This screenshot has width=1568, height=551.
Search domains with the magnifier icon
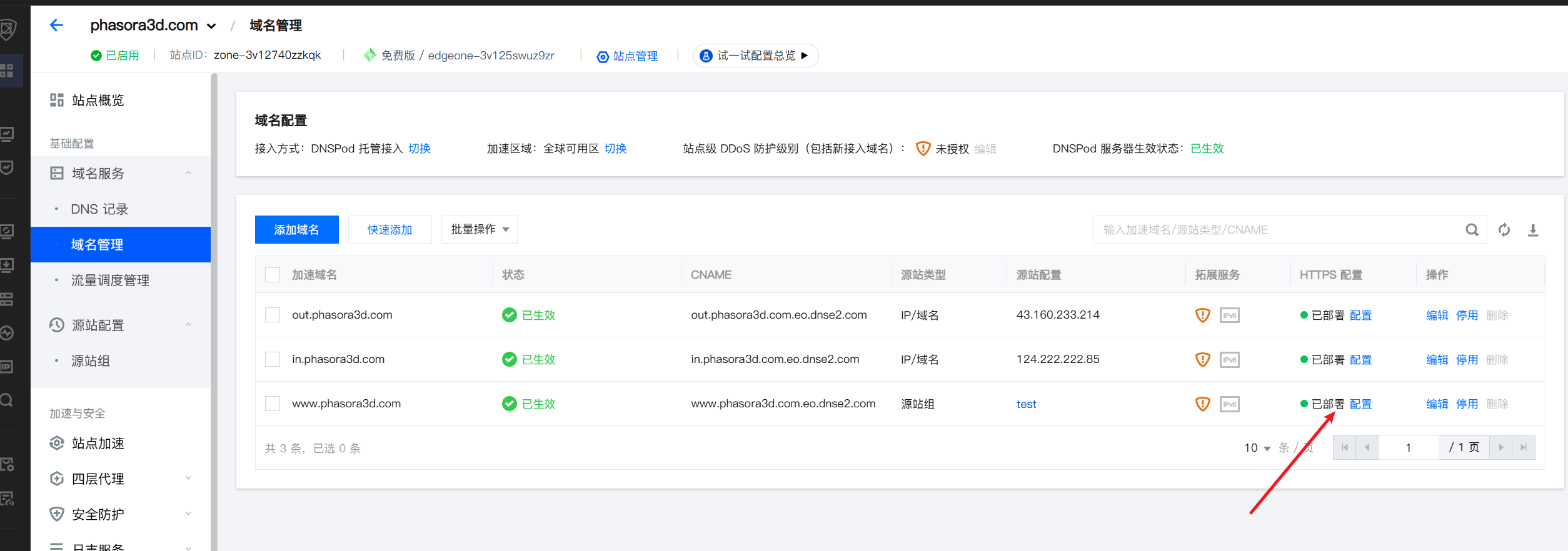pyautogui.click(x=1472, y=230)
